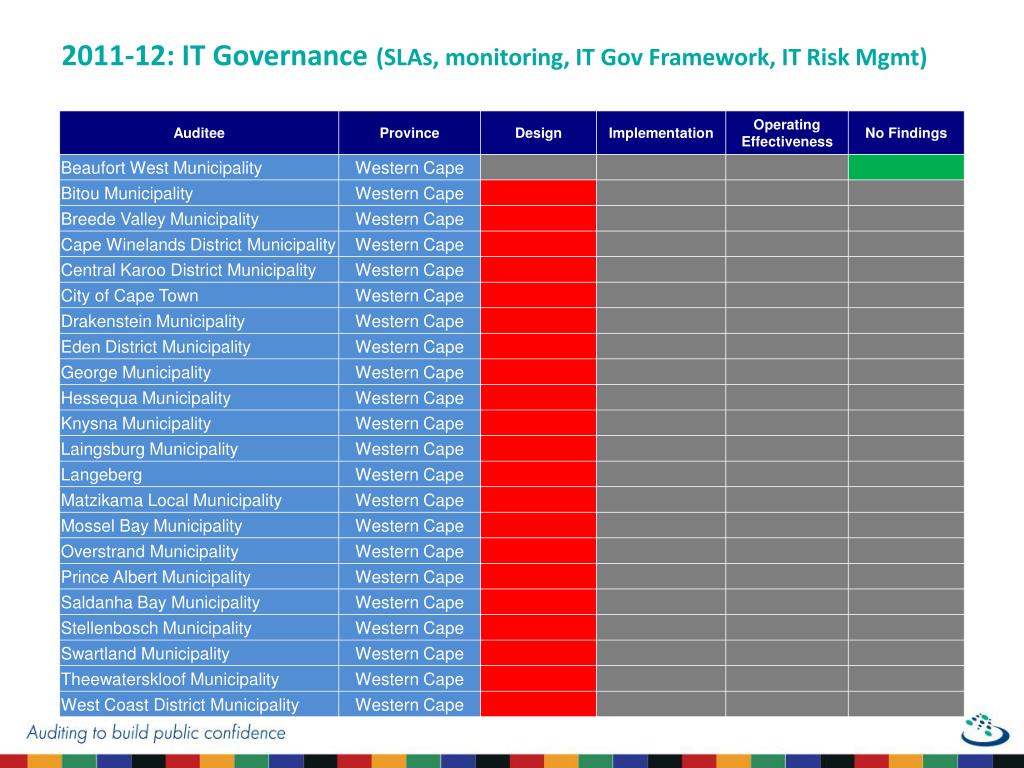Select the City of Cape Town cell
The width and height of the screenshot is (1024, 768).
pos(199,295)
